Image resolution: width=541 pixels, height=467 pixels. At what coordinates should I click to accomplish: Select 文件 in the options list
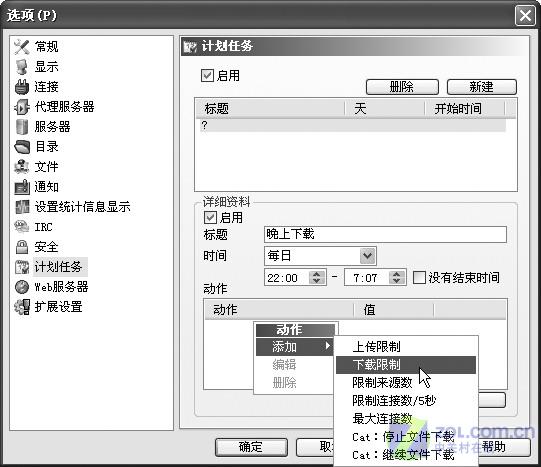tap(46, 167)
